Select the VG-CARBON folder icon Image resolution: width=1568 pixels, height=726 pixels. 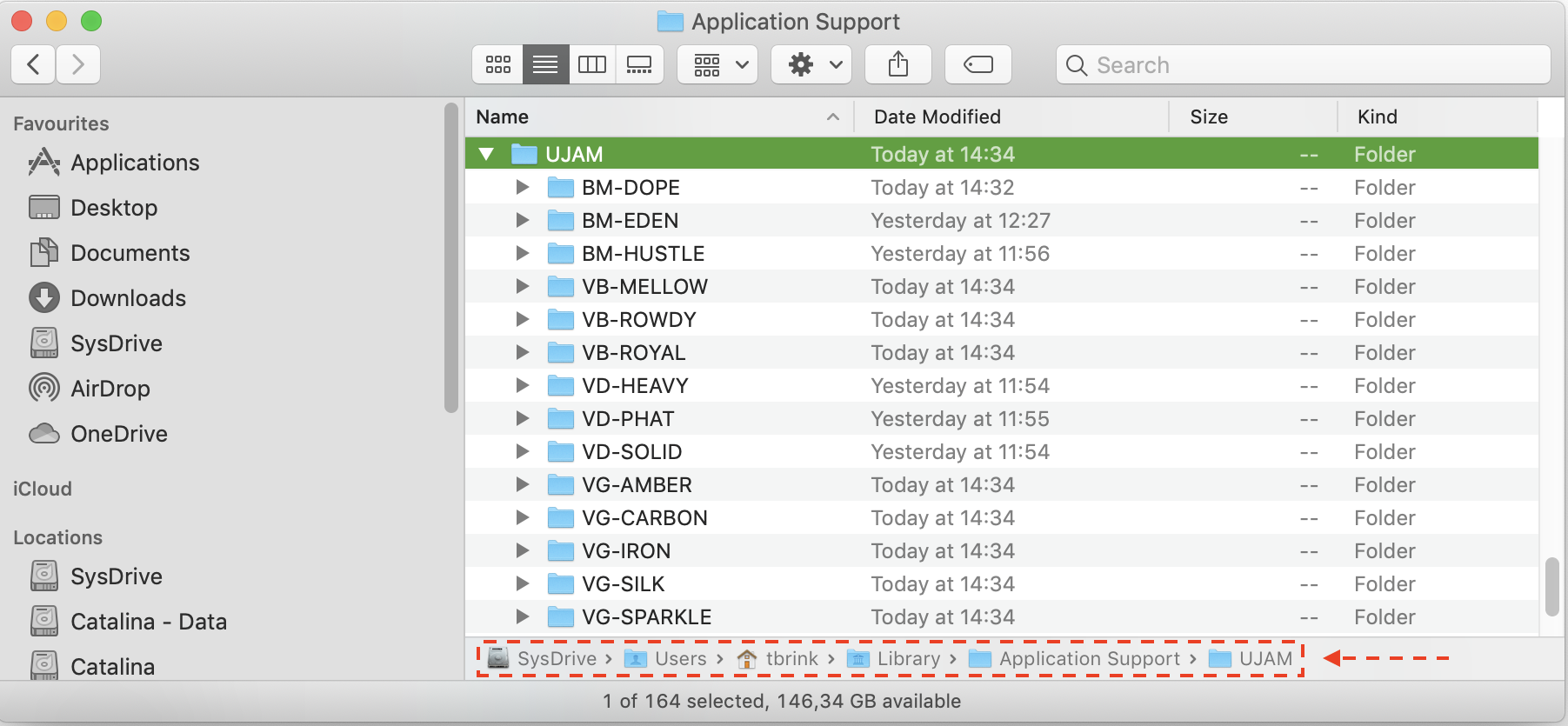click(561, 517)
